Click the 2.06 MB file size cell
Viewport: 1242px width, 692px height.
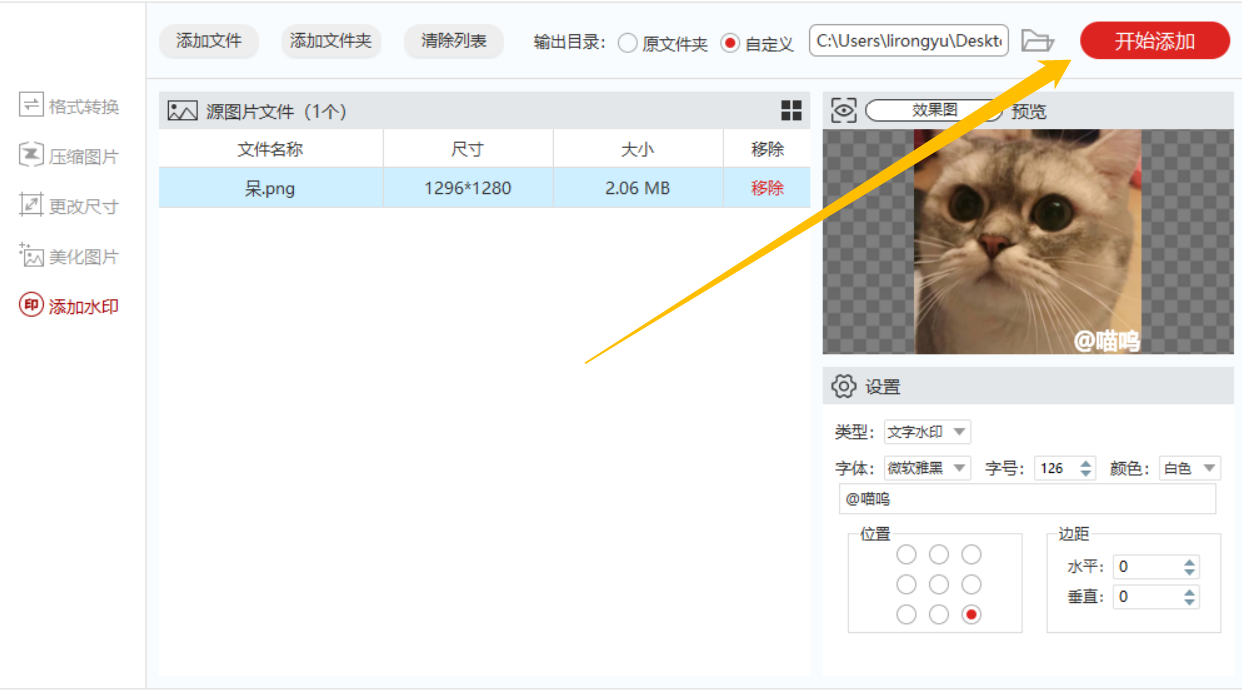pos(638,188)
